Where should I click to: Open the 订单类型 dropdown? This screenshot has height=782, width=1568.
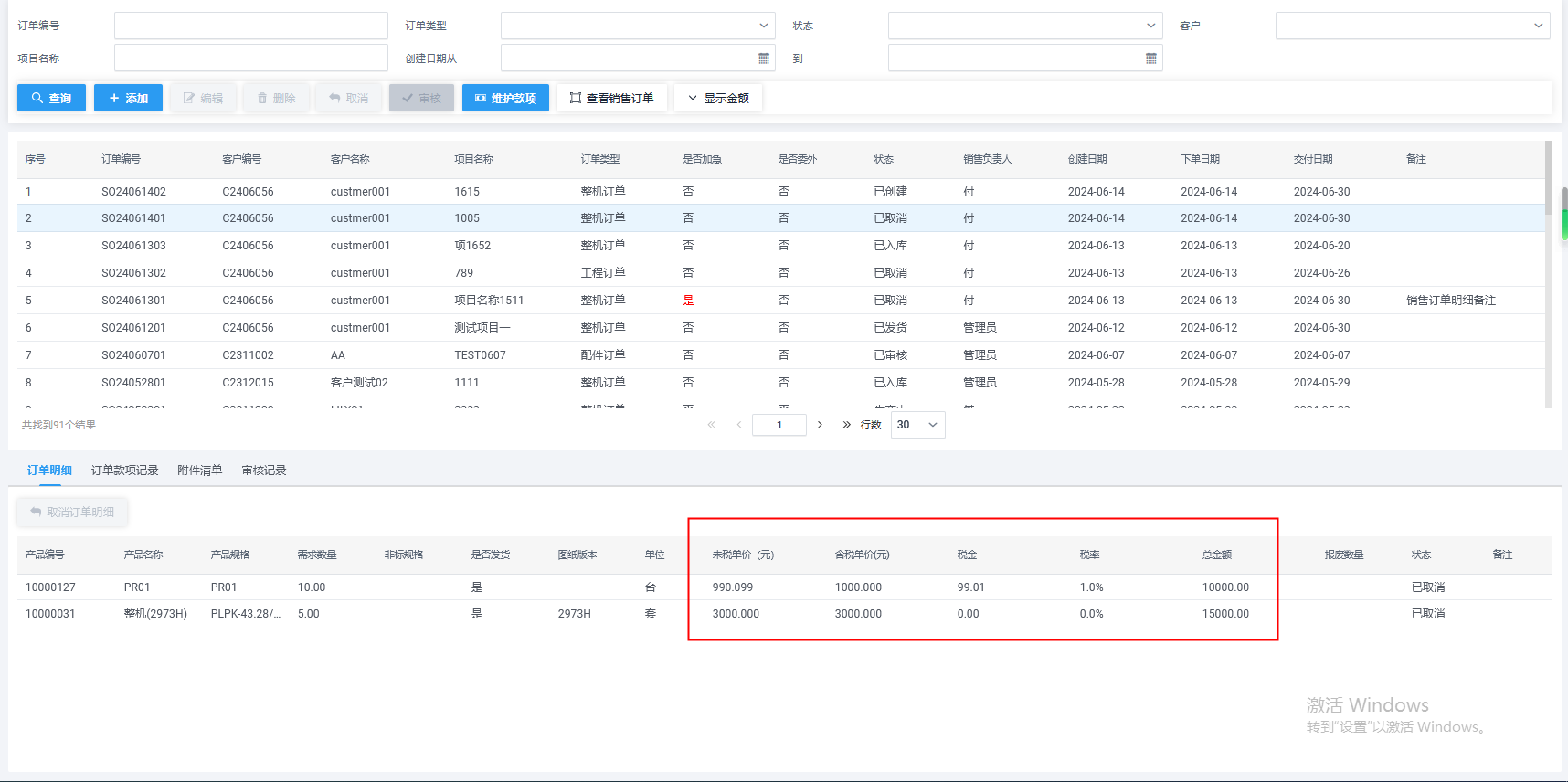click(x=638, y=26)
